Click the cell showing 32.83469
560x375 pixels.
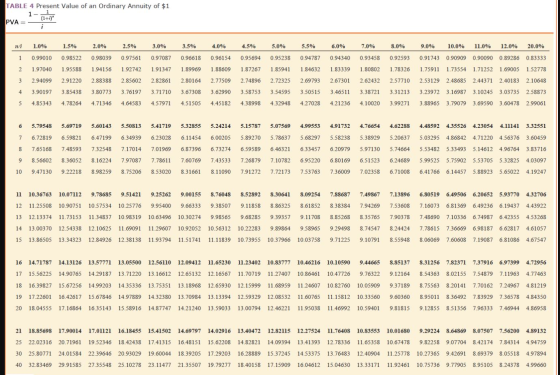(x=40, y=365)
